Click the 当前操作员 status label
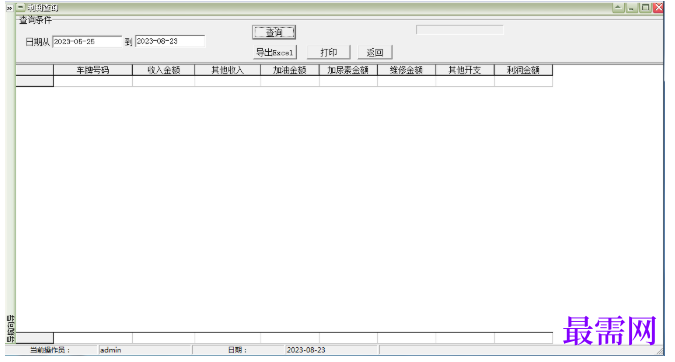Image resolution: width=675 pixels, height=362 pixels. click(50, 350)
